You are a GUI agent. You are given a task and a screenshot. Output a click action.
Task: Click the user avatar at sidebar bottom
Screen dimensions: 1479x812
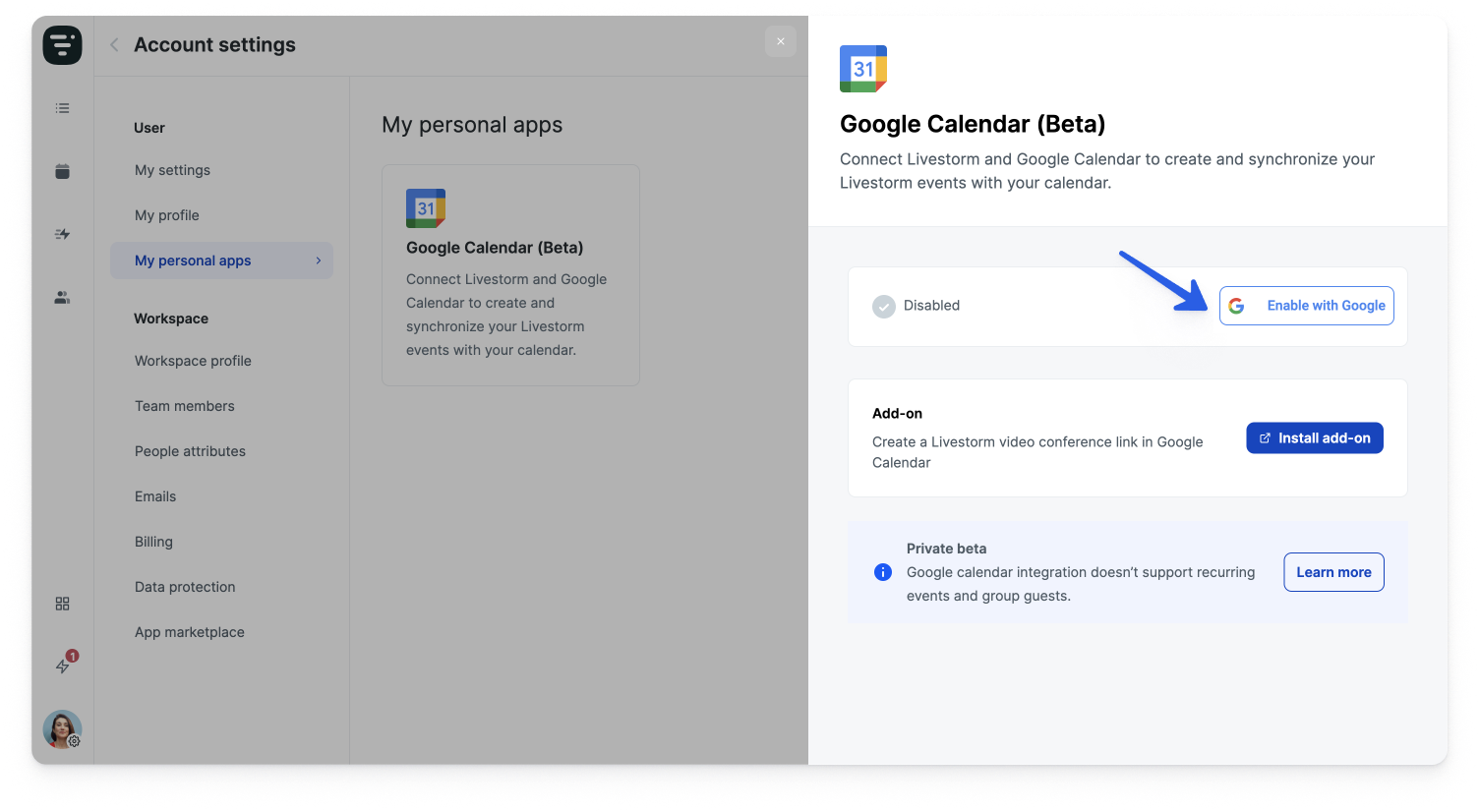[62, 729]
